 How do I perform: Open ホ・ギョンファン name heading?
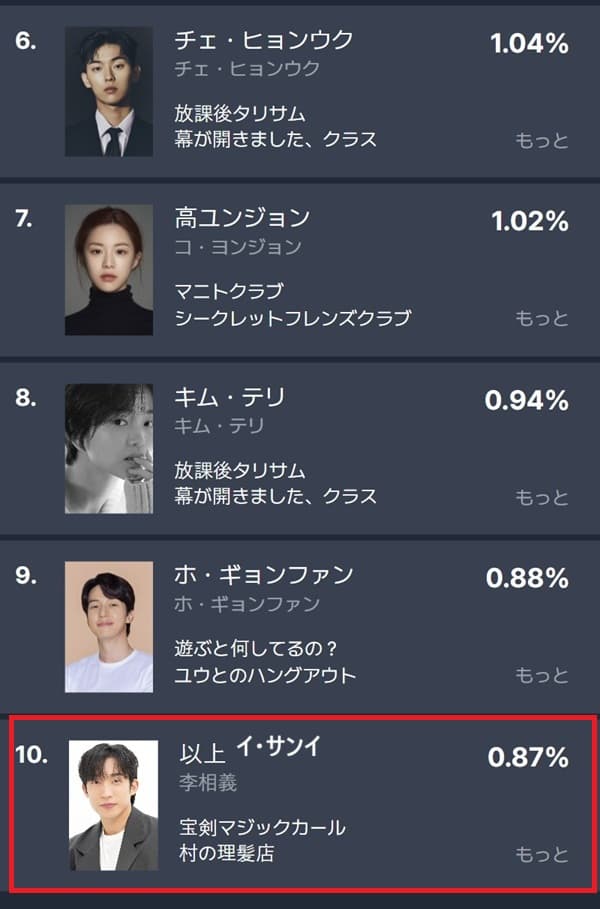(x=264, y=575)
